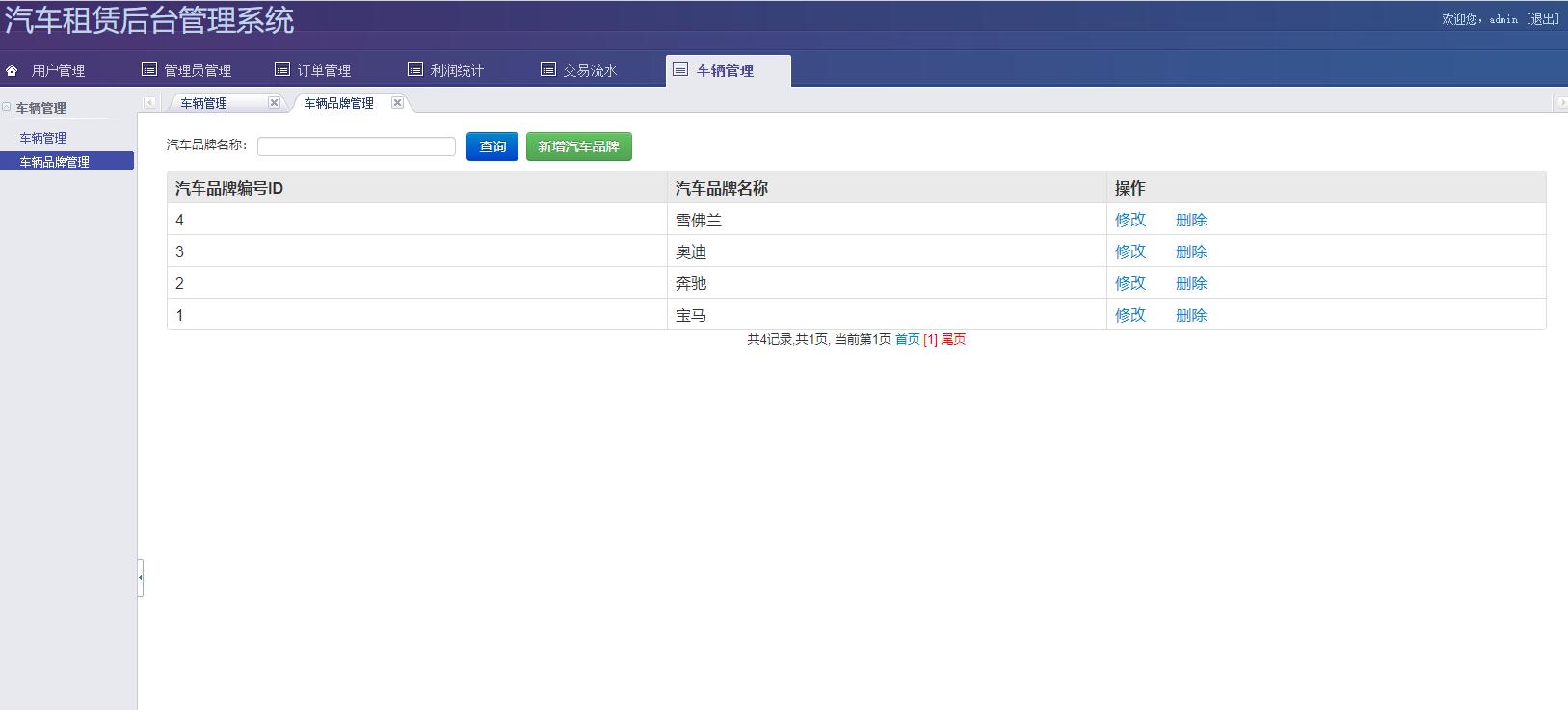Viewport: 1568px width, 710px height.
Task: Open the 订单管理 top menu
Action: tap(323, 70)
